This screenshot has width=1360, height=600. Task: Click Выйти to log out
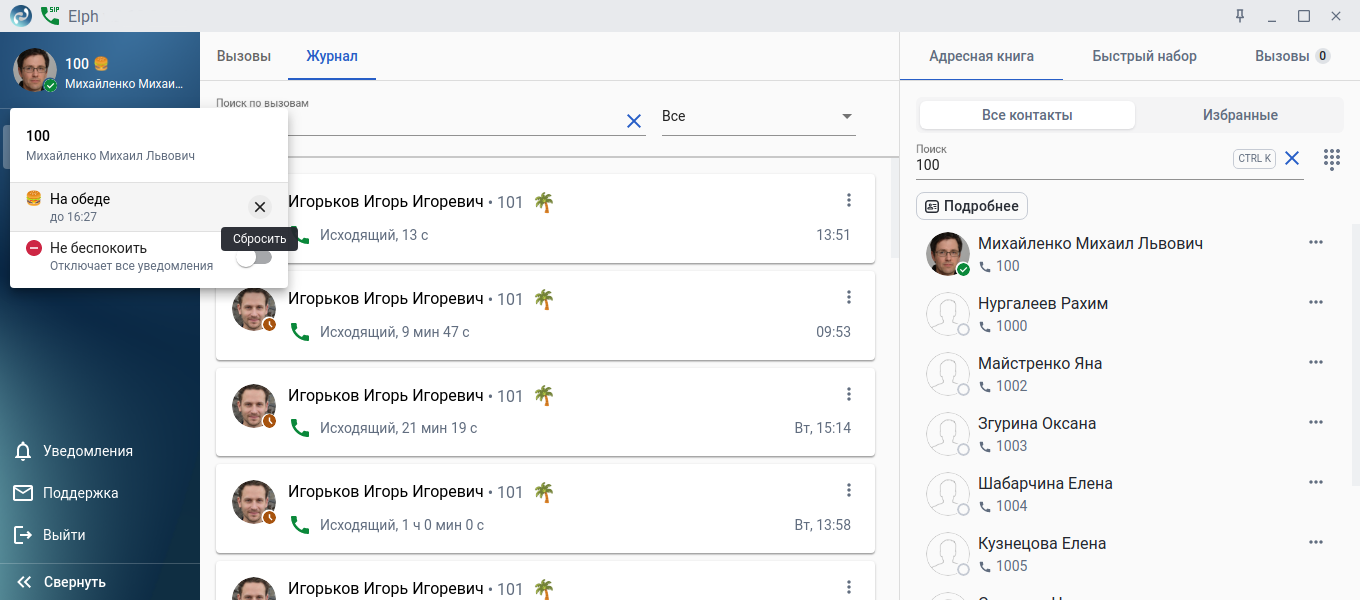[63, 535]
